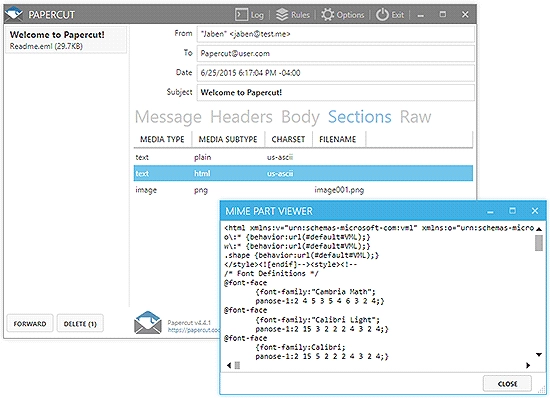
Task: Click the Cambria Math font-family line
Action: click(316, 292)
